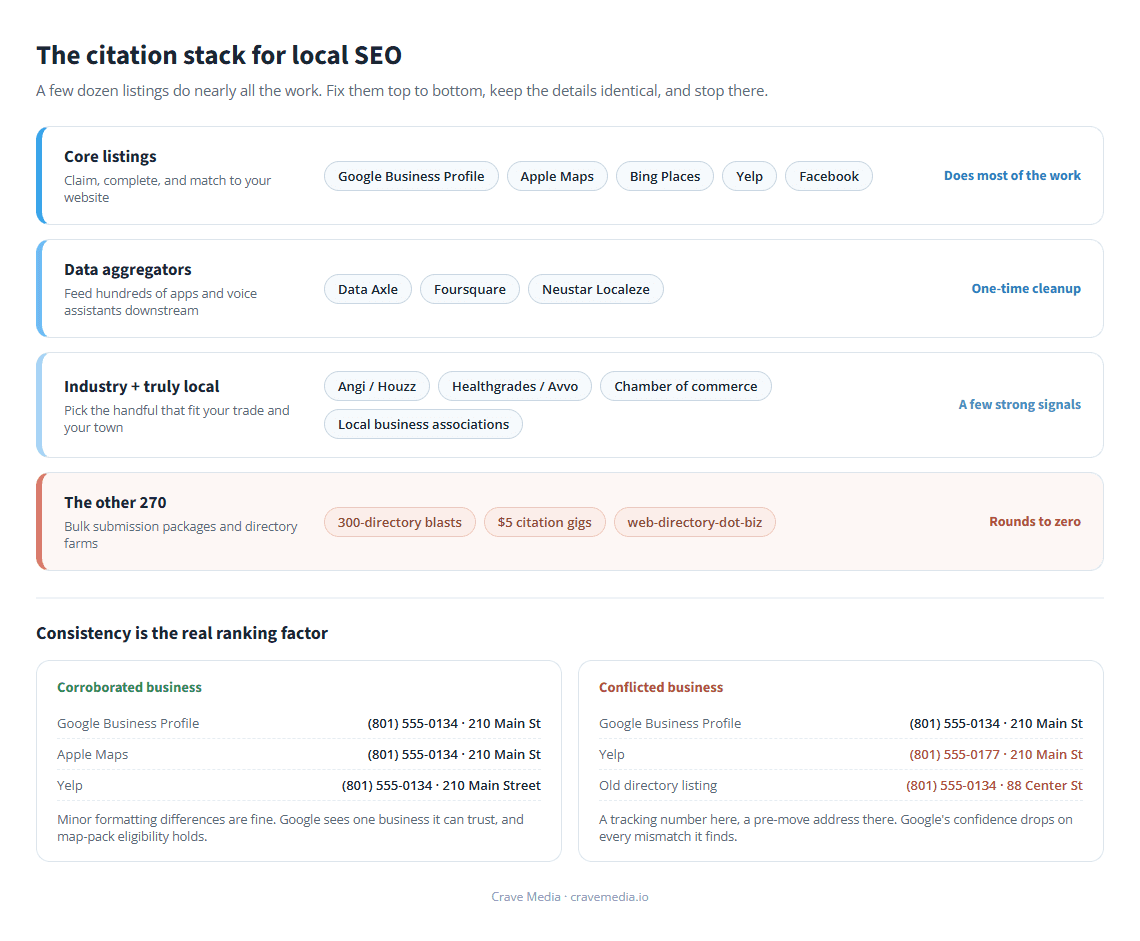Click the 'Rounds to zero' label
This screenshot has height=941, width=1140.
pos(1035,521)
